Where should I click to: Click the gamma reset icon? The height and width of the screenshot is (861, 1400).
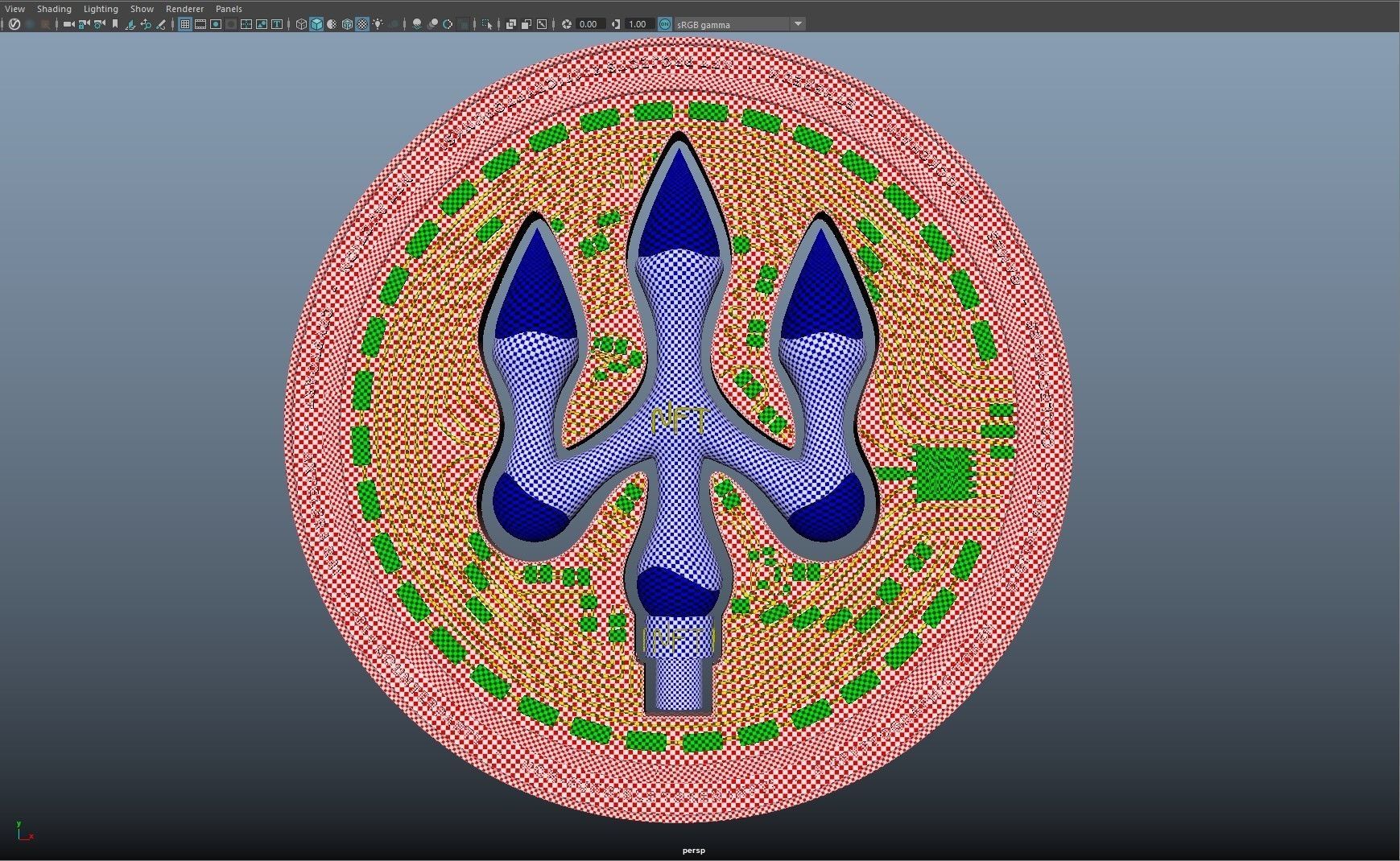tap(616, 24)
